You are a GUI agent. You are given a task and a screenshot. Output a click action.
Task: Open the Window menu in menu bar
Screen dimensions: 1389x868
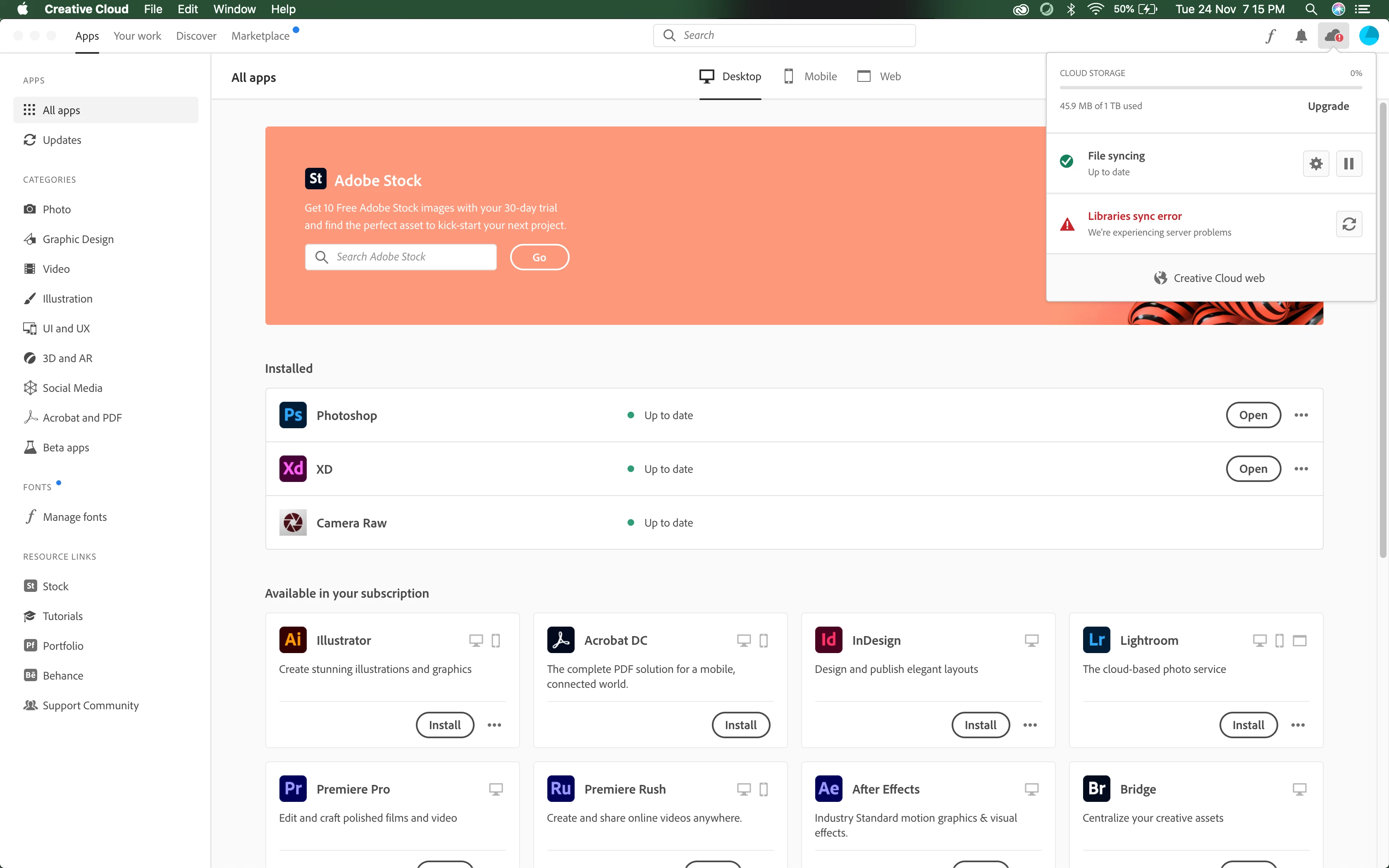234,9
